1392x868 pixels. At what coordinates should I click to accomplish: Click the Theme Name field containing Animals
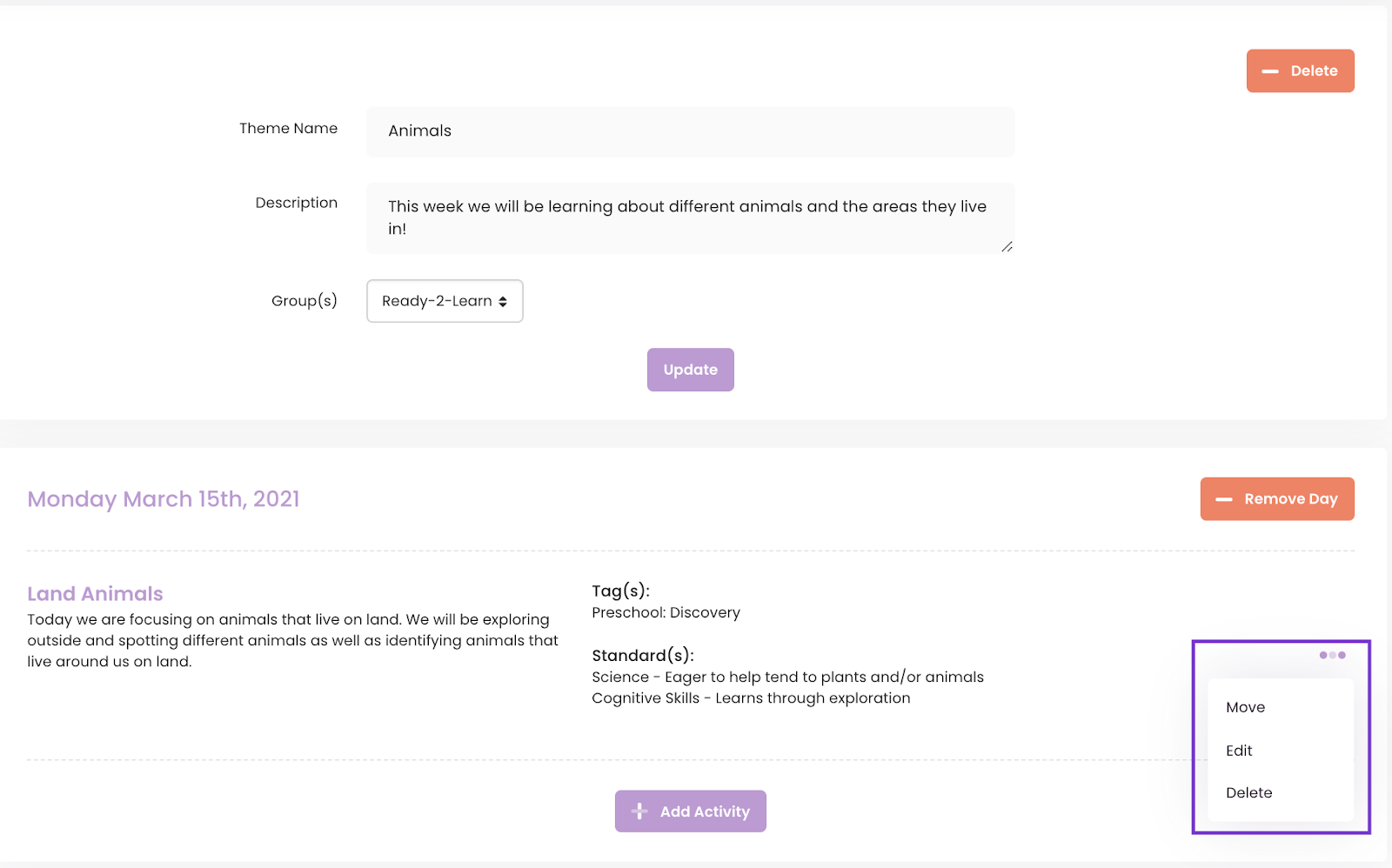click(691, 131)
